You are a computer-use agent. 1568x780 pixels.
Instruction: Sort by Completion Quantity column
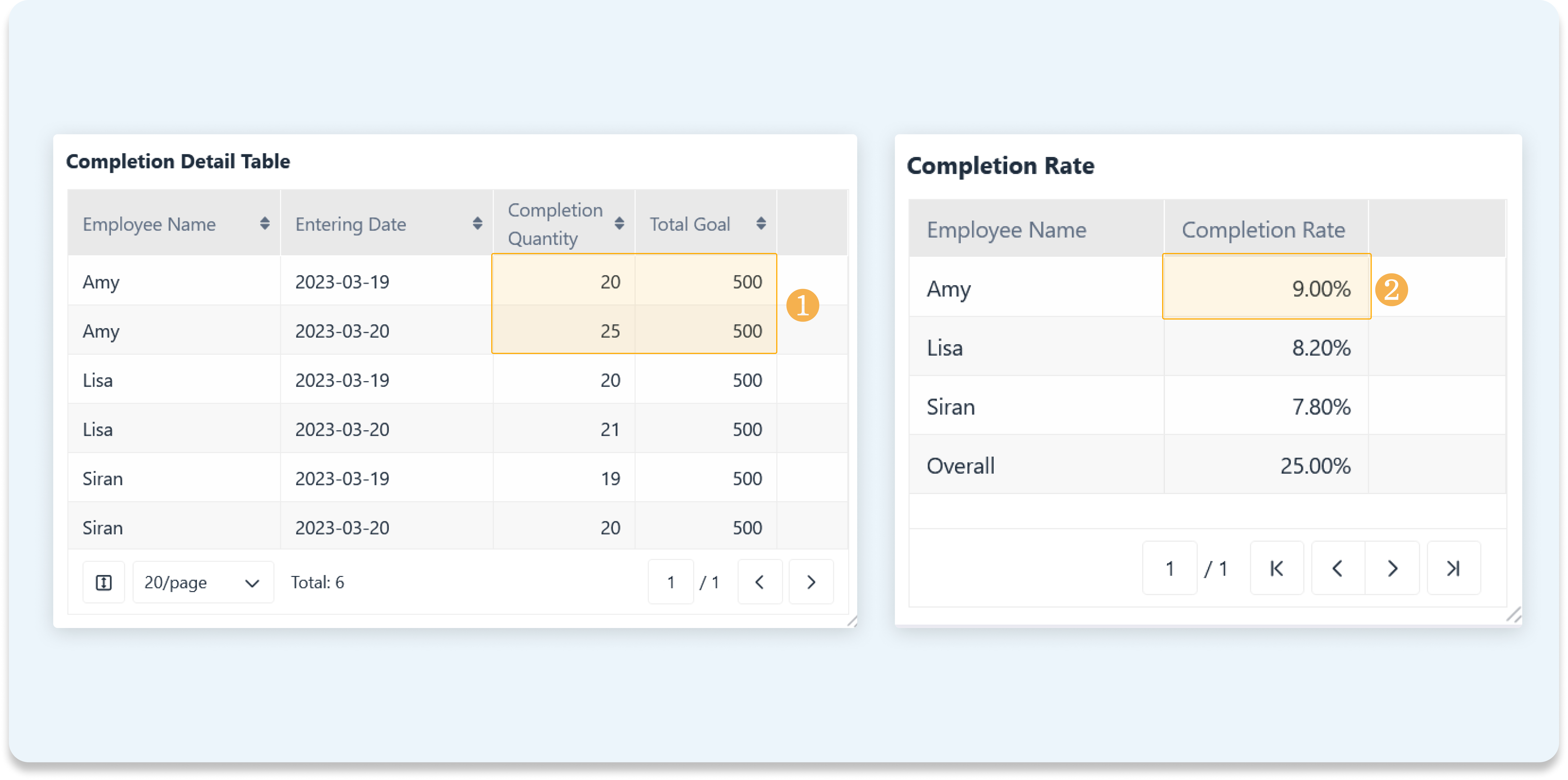tap(619, 224)
